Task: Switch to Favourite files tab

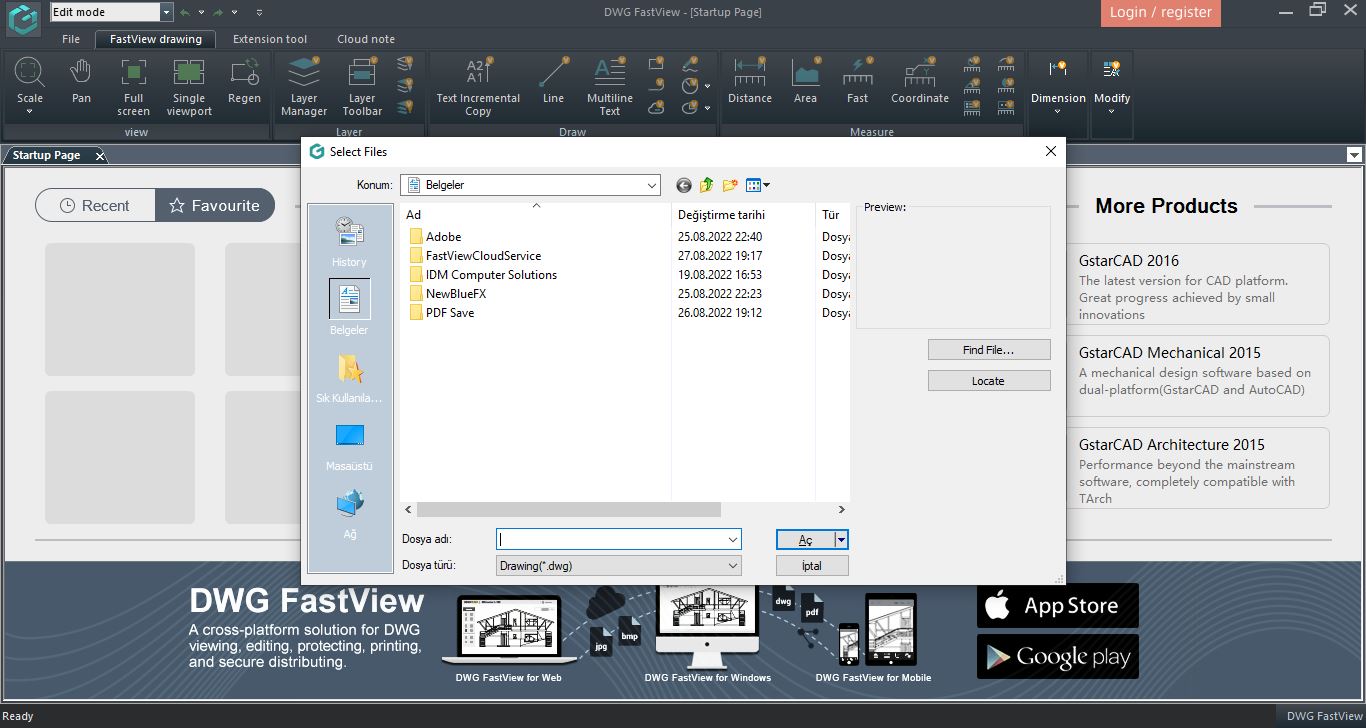Action: point(215,205)
